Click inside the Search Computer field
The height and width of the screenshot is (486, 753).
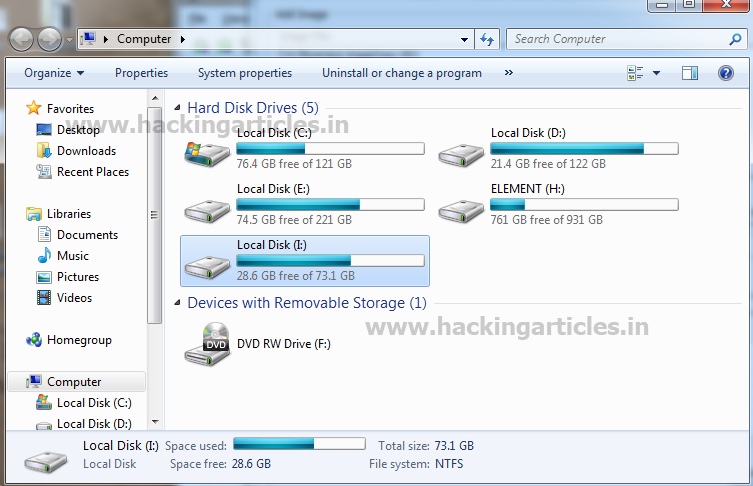click(617, 39)
